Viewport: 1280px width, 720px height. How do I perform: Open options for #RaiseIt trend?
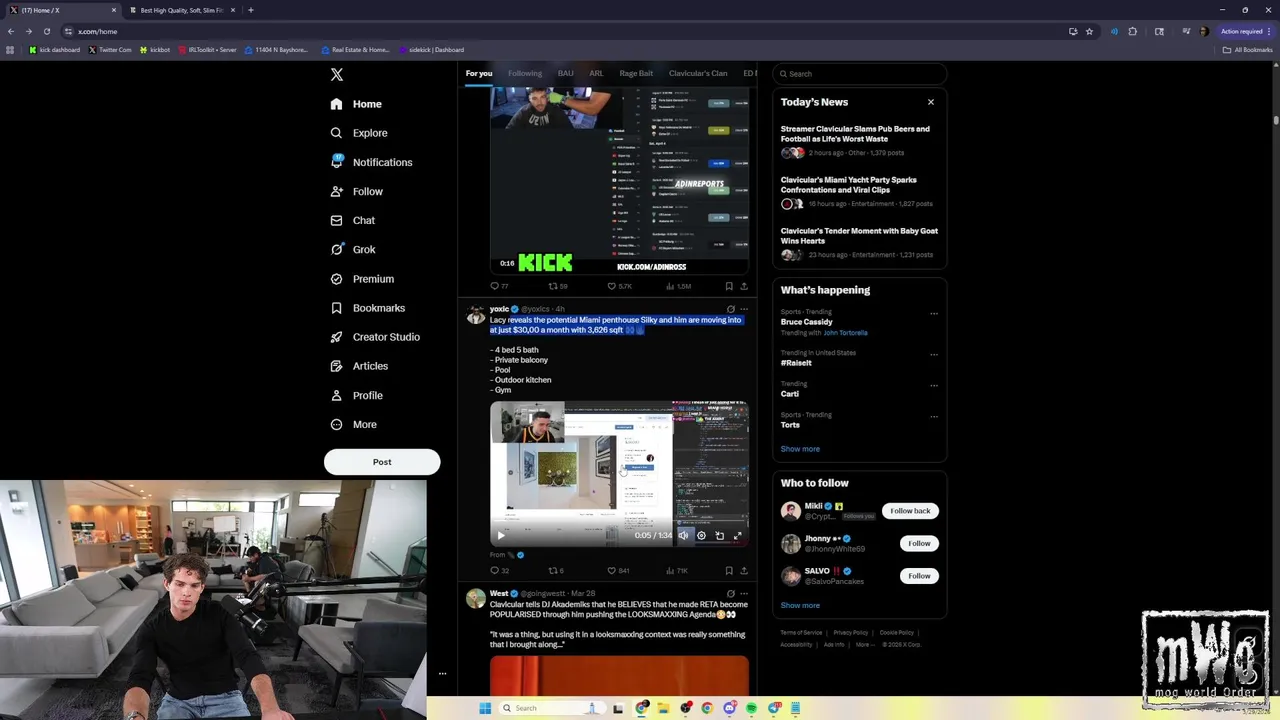[x=934, y=354]
